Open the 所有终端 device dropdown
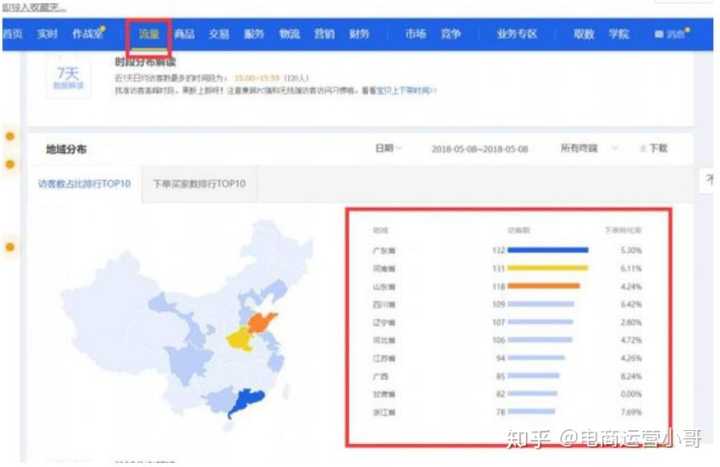This screenshot has height=467, width=720. [x=579, y=148]
